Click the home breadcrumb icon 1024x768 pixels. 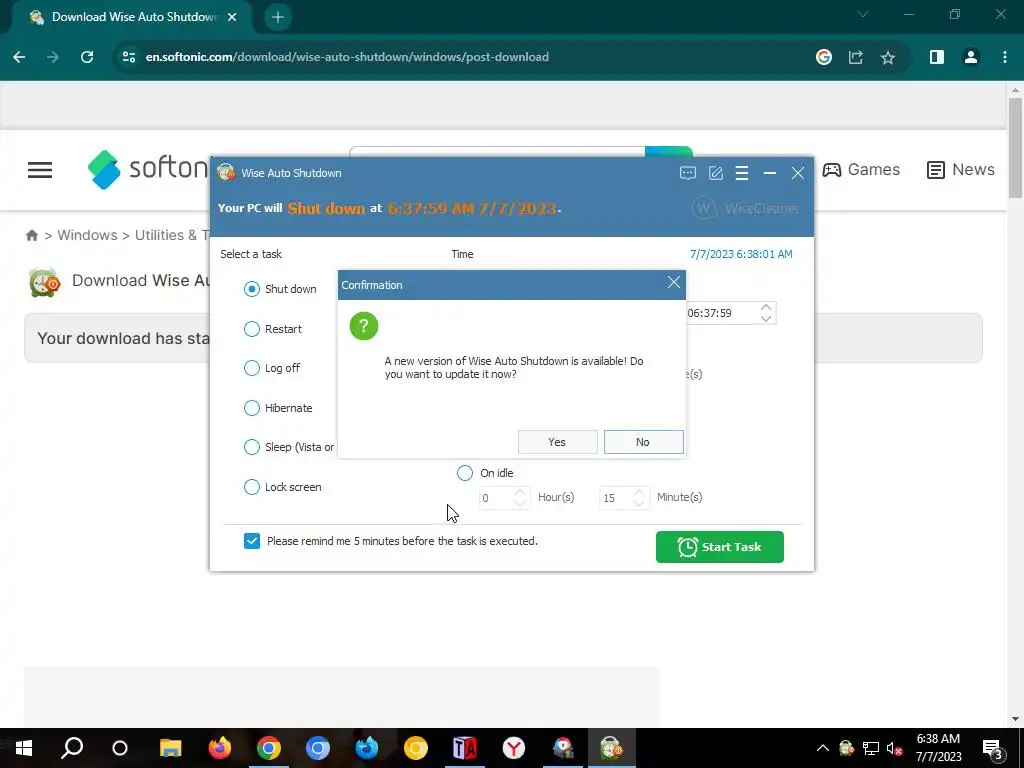[31, 235]
